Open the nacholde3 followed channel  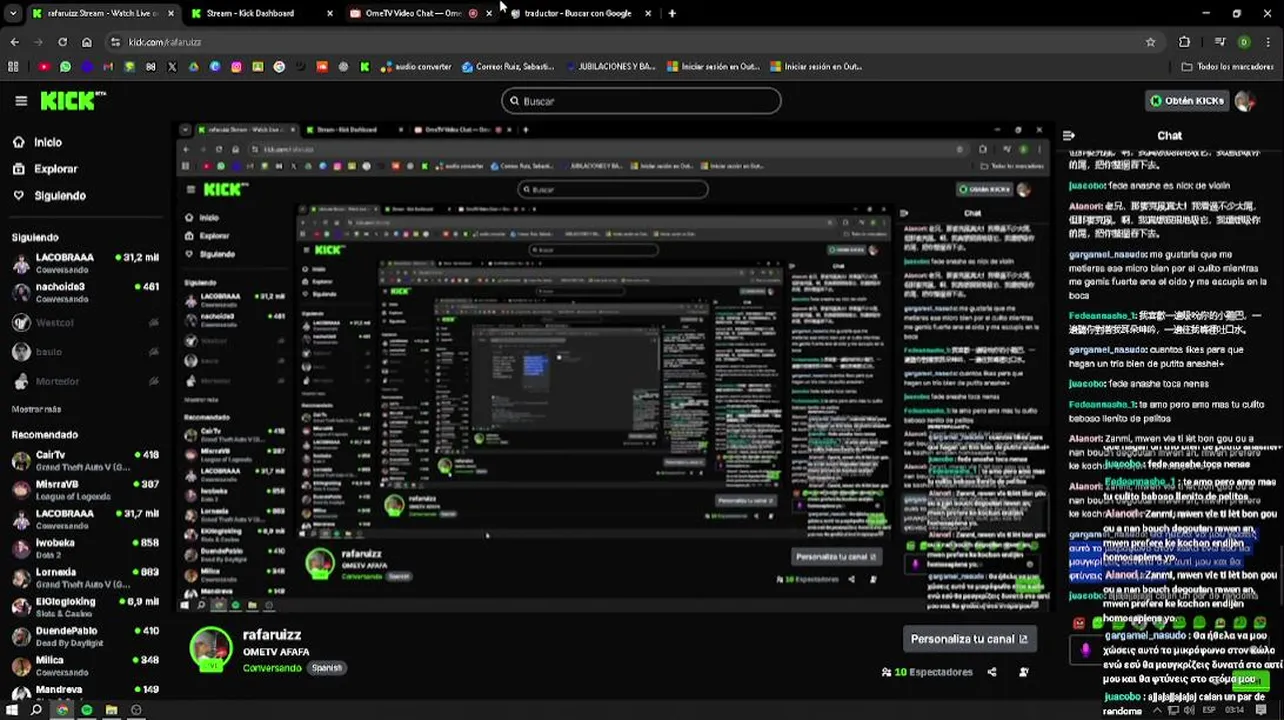[85, 292]
